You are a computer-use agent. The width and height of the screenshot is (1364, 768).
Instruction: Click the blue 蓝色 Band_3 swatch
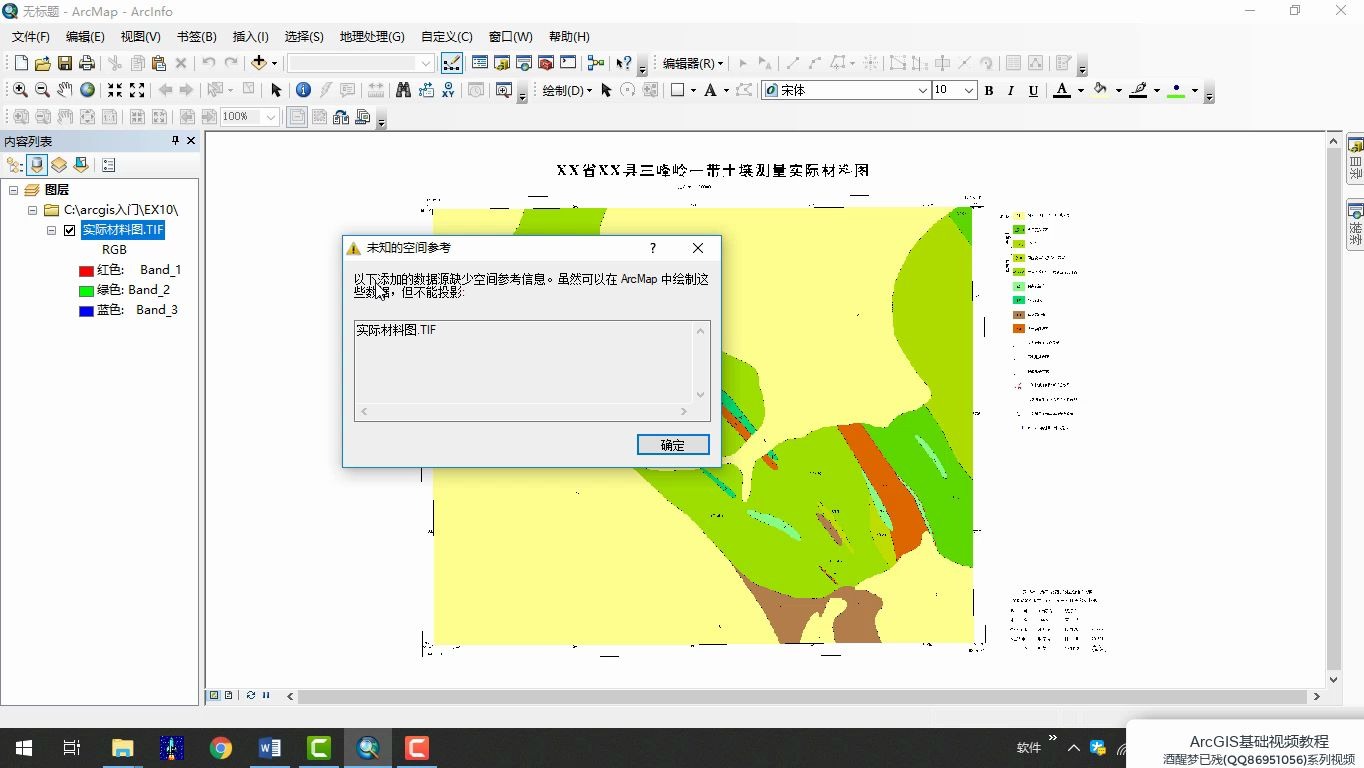86,310
